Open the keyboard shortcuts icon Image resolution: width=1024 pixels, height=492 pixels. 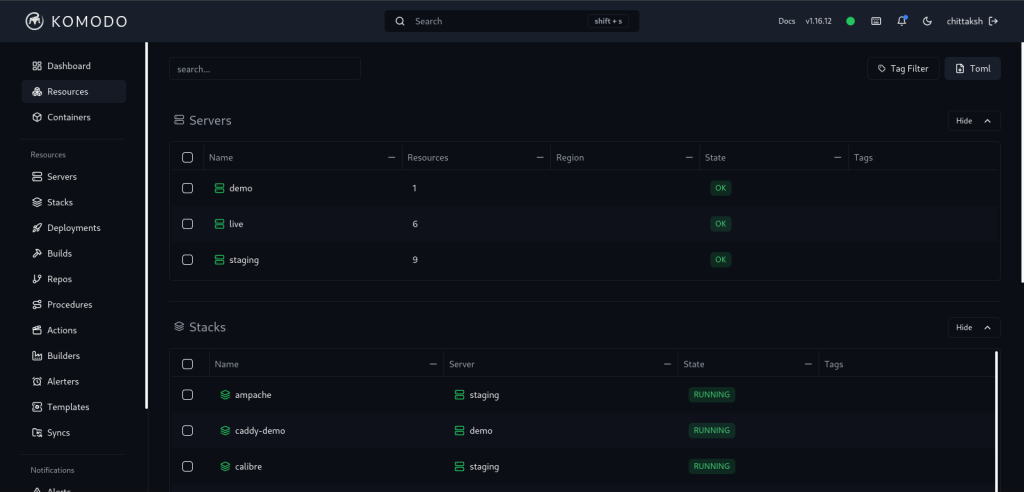pyautogui.click(x=876, y=21)
